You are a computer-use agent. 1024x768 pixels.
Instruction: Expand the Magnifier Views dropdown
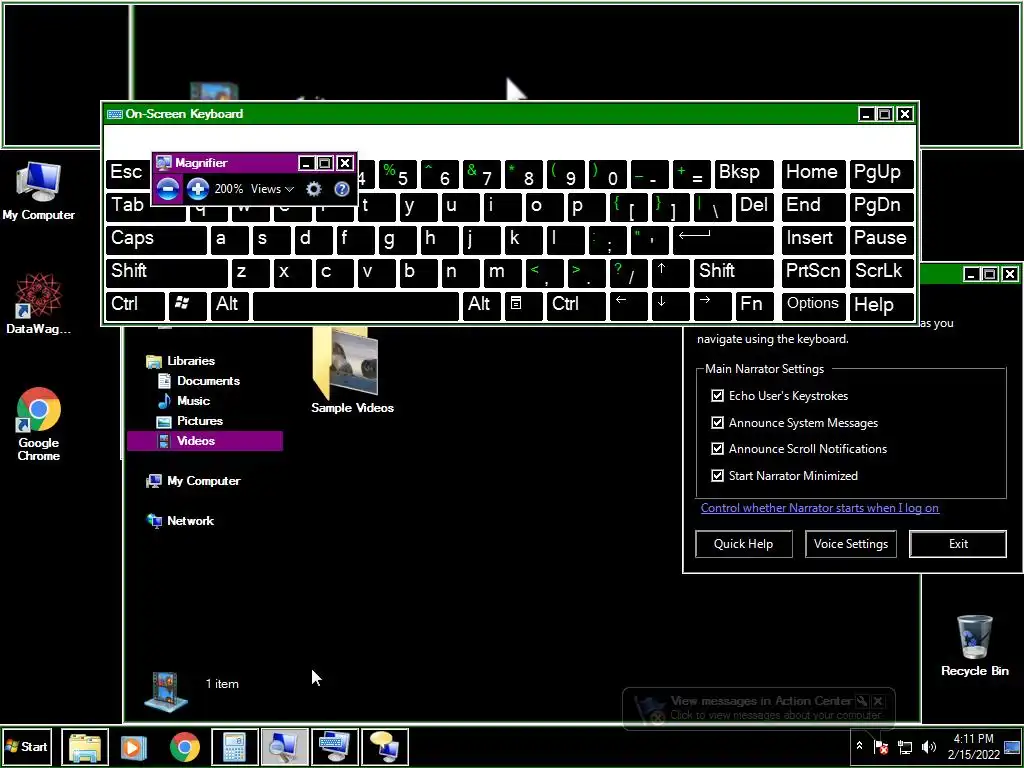[272, 189]
